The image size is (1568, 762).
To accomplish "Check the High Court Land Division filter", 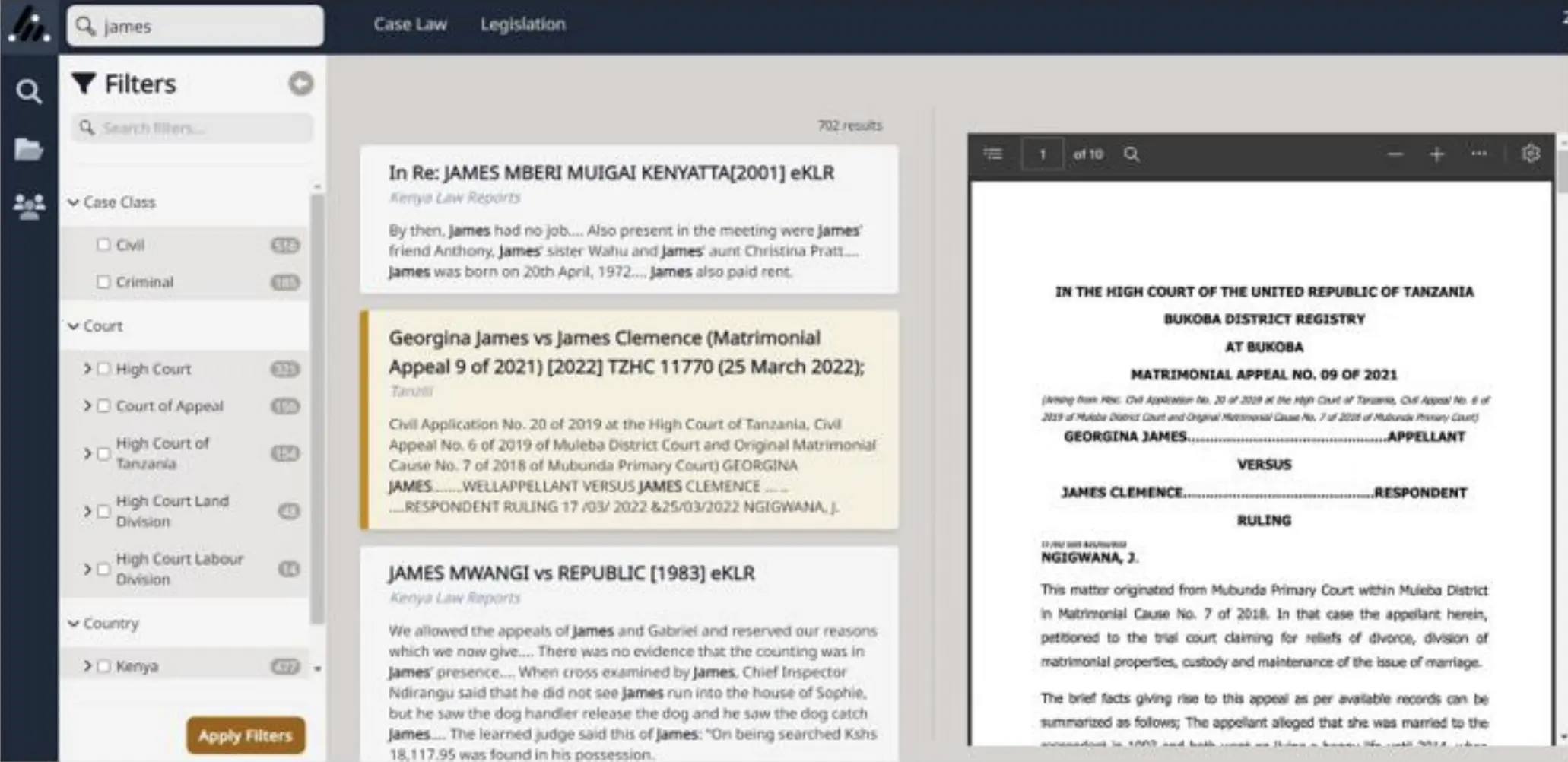I will (x=103, y=511).
